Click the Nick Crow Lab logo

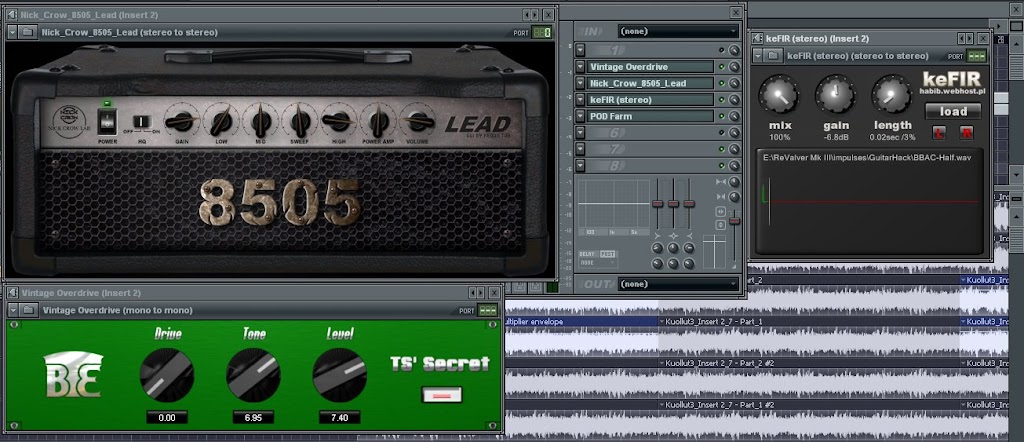69,121
